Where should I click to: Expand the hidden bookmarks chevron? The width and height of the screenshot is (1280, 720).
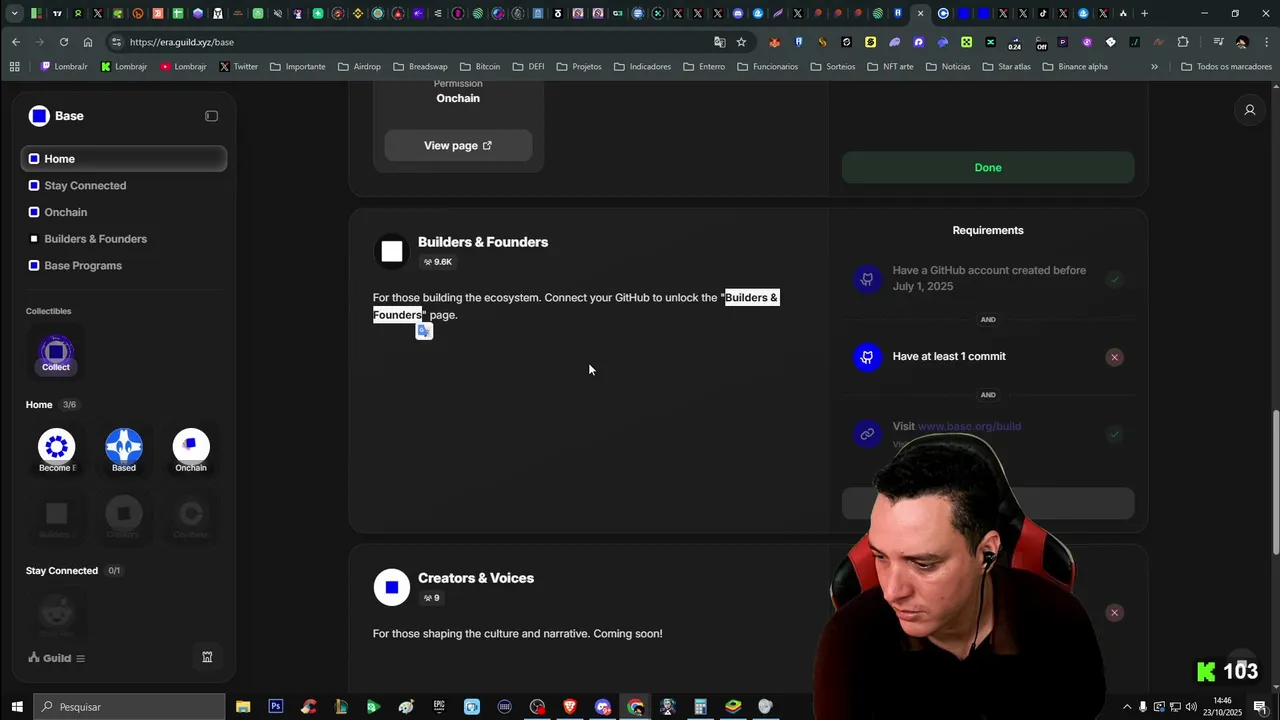[1154, 67]
